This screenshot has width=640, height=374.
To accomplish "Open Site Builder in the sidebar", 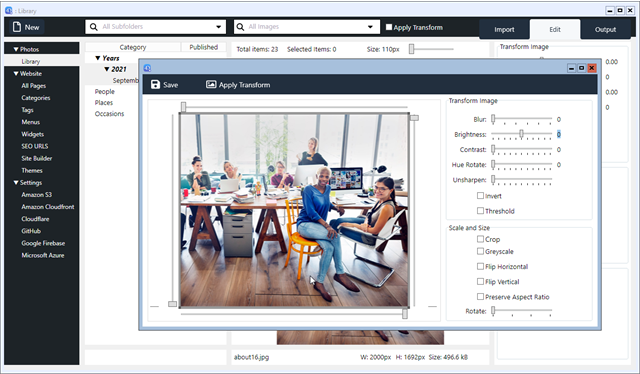I will pyautogui.click(x=37, y=158).
